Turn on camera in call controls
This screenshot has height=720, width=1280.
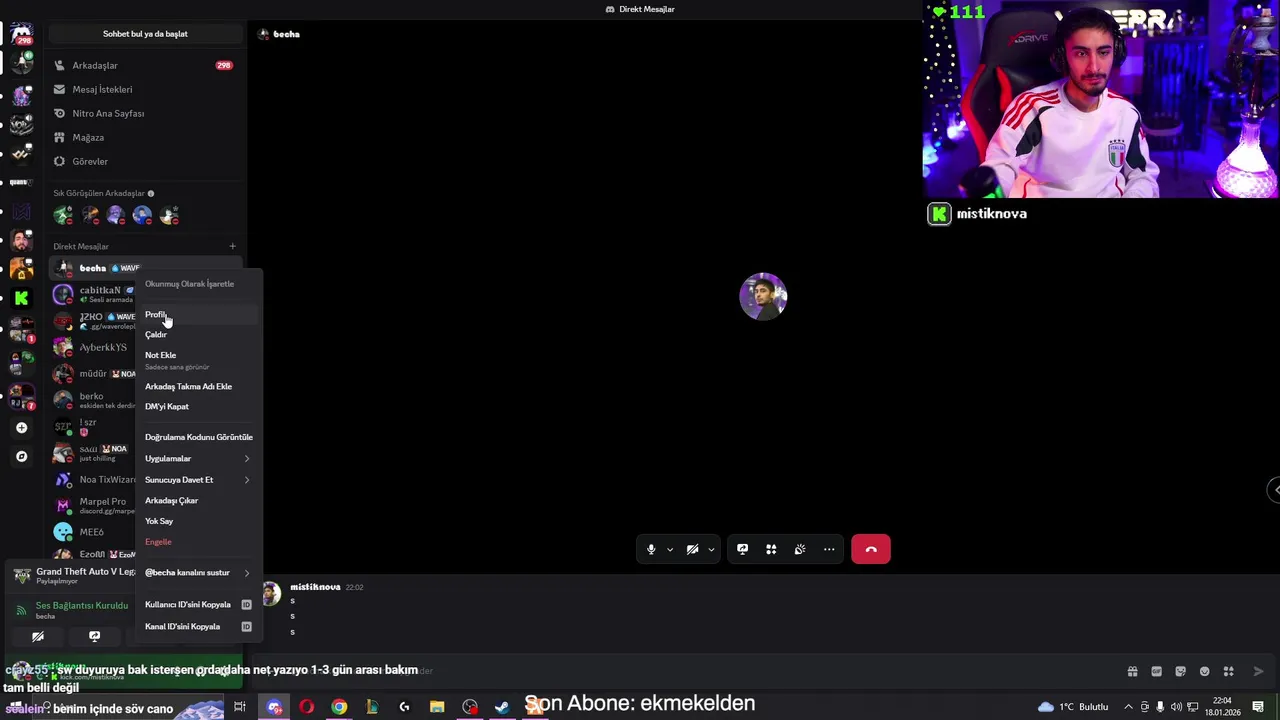[x=692, y=549]
